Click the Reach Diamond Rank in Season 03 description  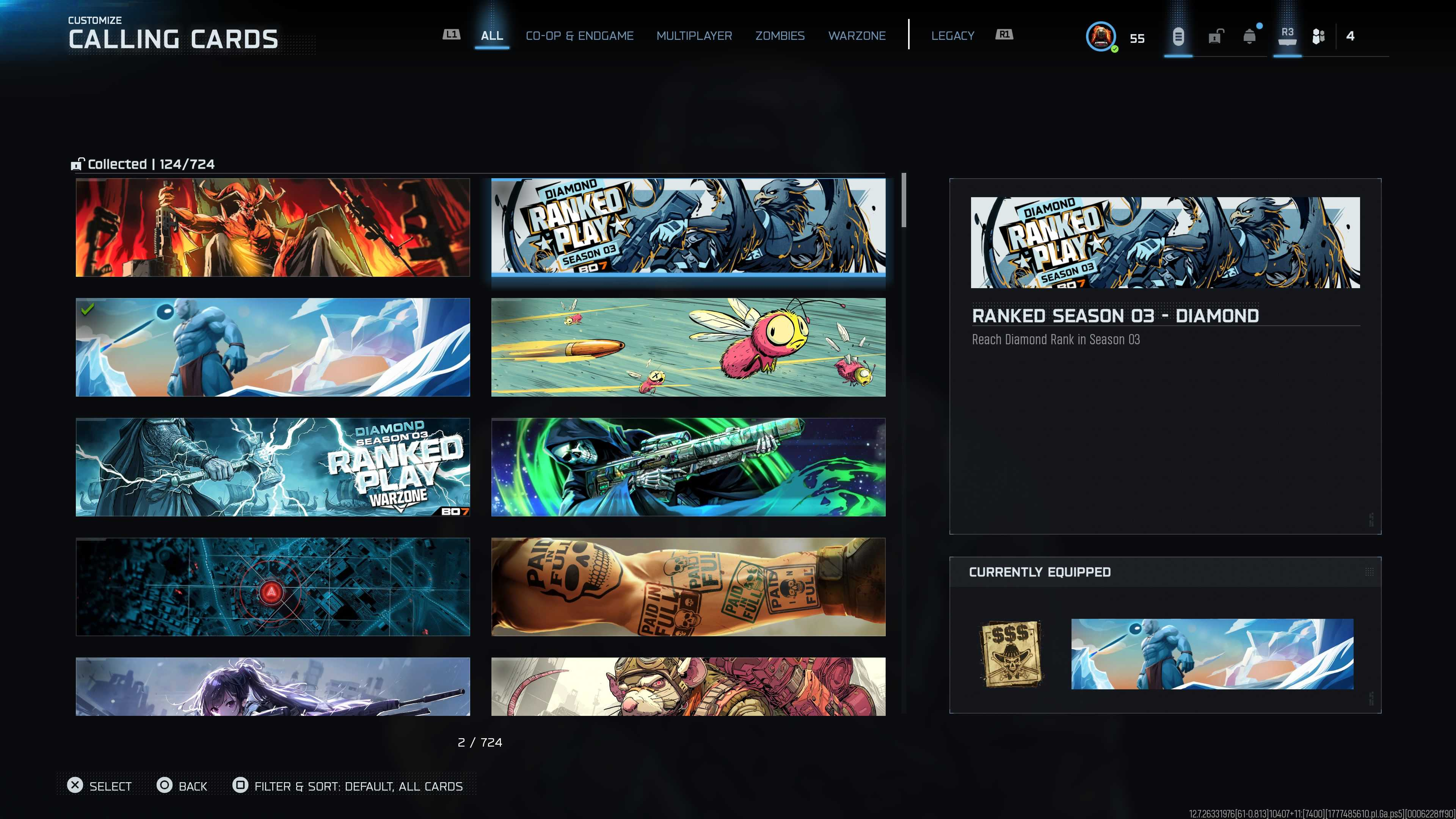point(1056,339)
